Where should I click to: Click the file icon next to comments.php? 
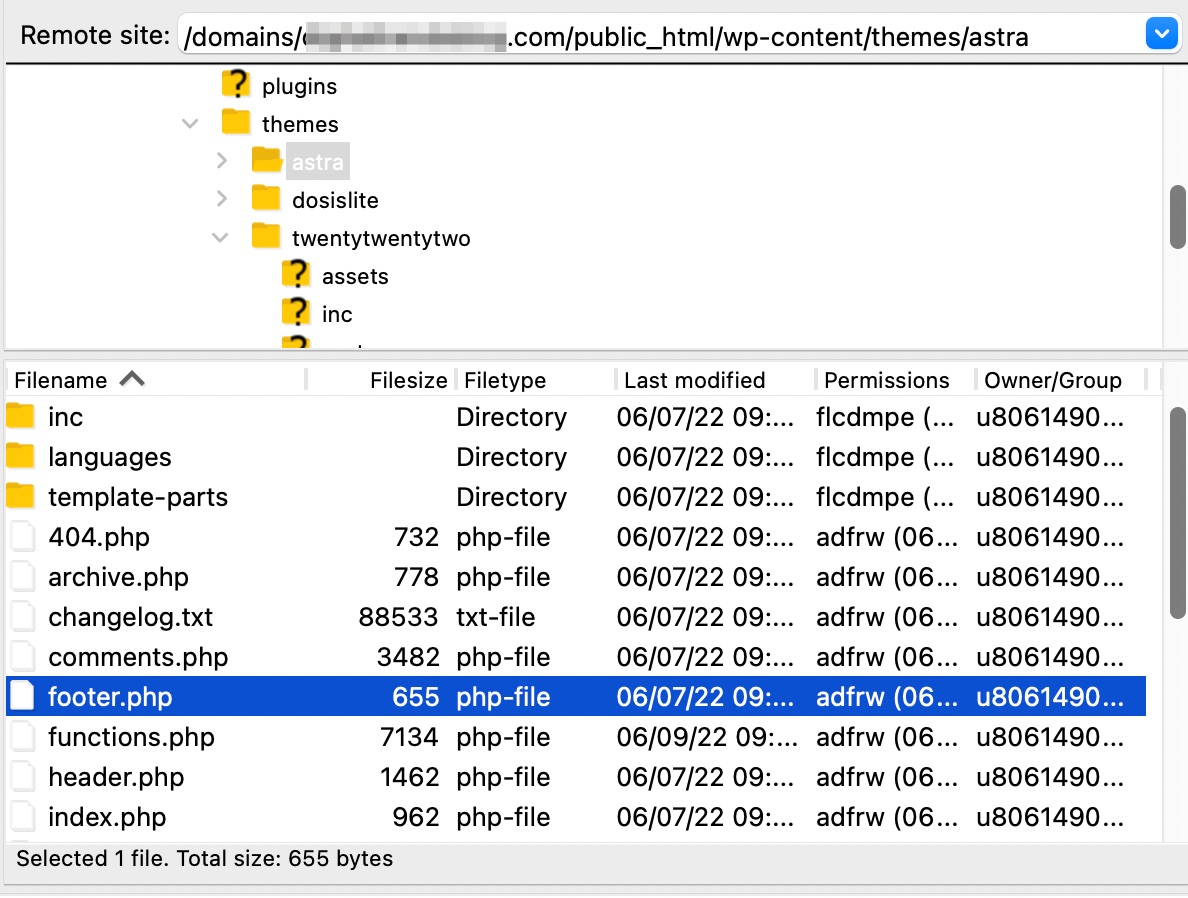[23, 656]
